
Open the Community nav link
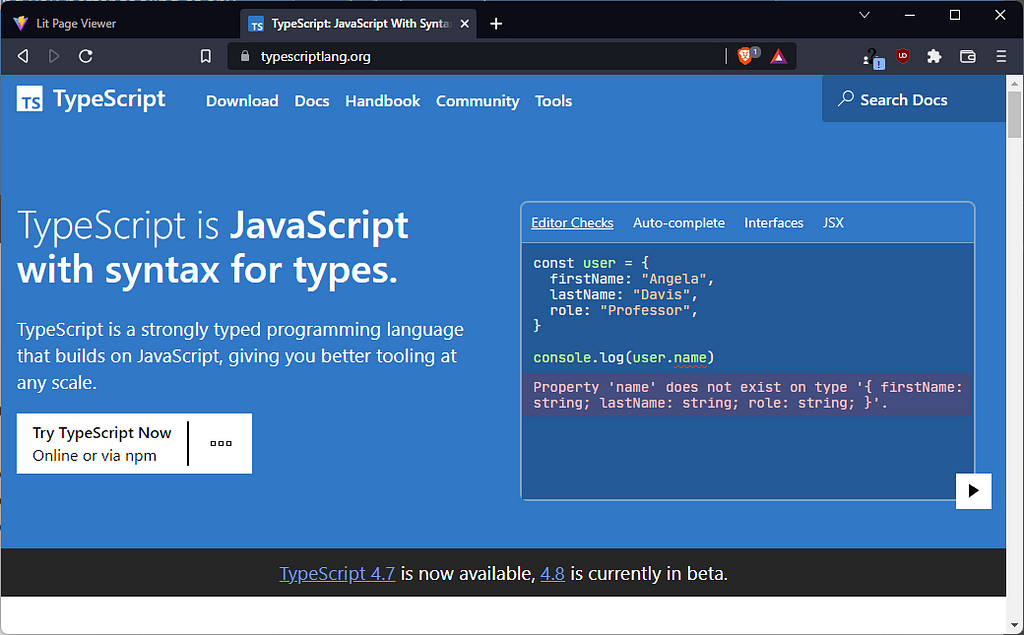coord(477,101)
